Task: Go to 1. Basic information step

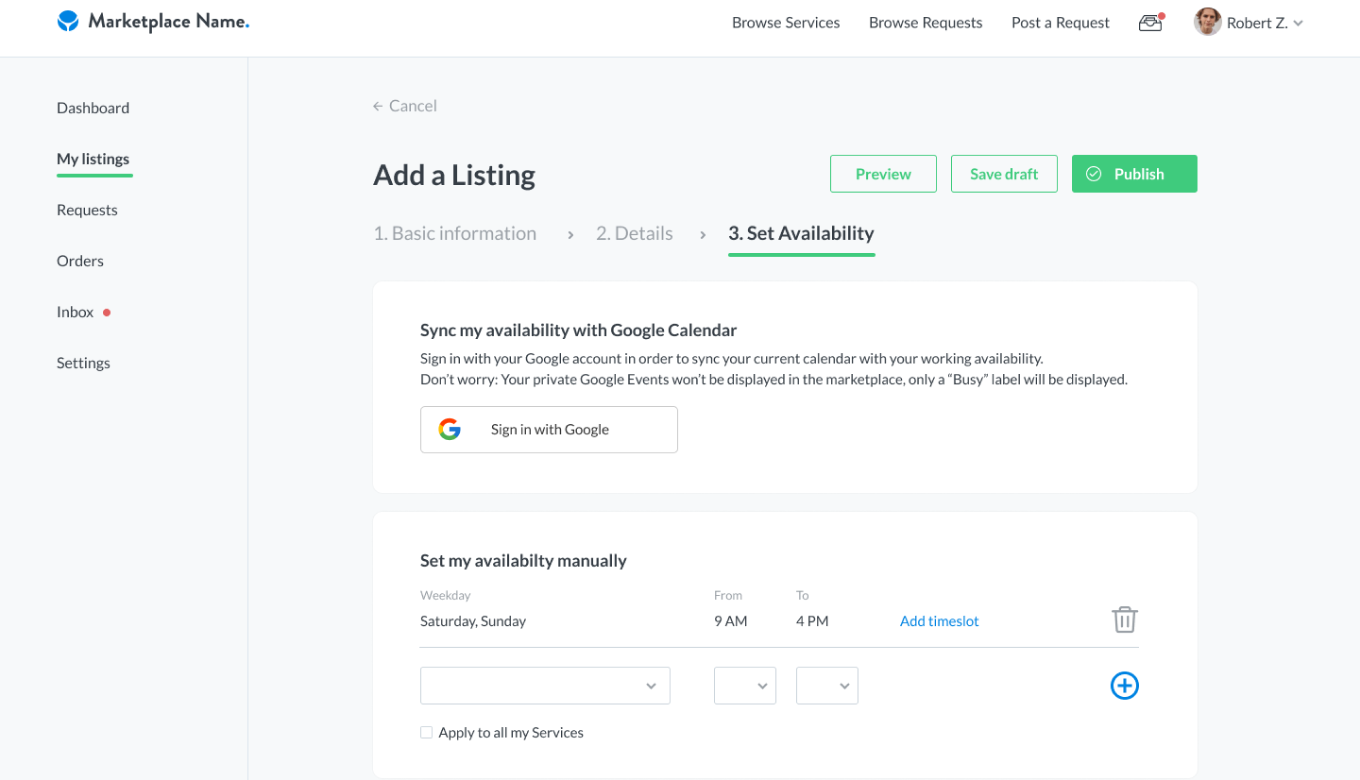Action: [x=455, y=233]
